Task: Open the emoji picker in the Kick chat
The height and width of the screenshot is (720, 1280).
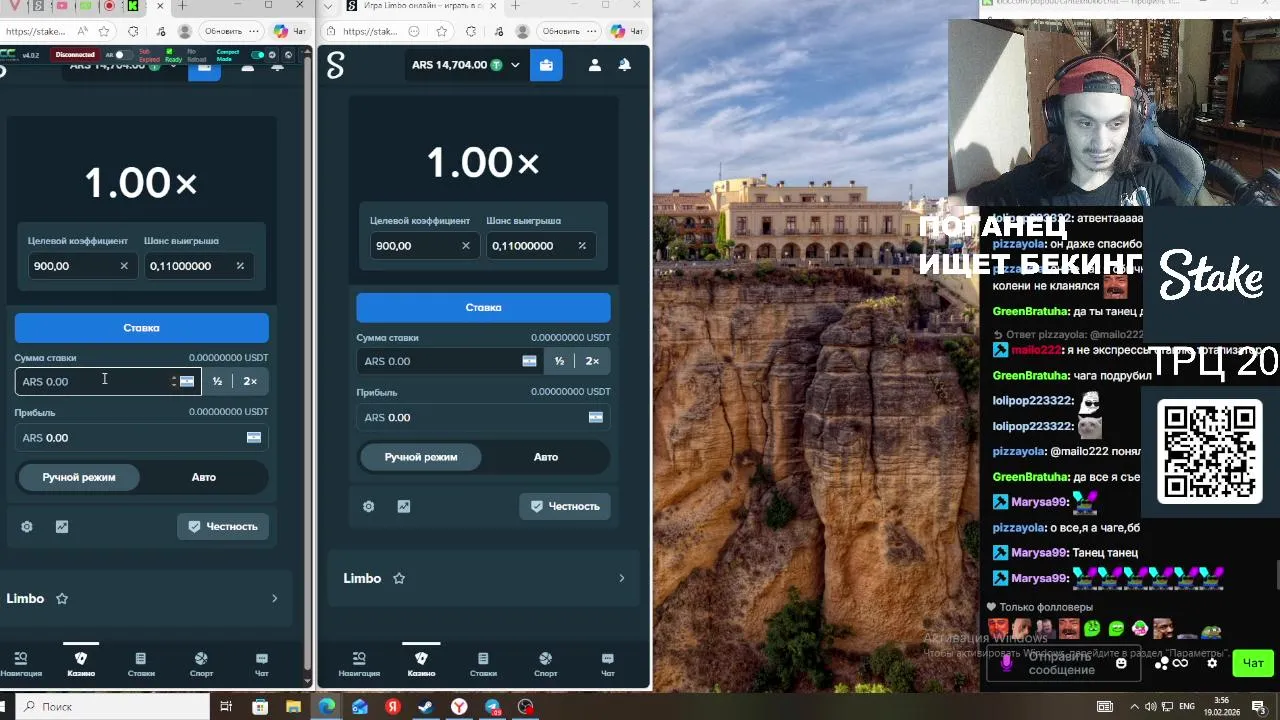Action: pyautogui.click(x=1121, y=663)
